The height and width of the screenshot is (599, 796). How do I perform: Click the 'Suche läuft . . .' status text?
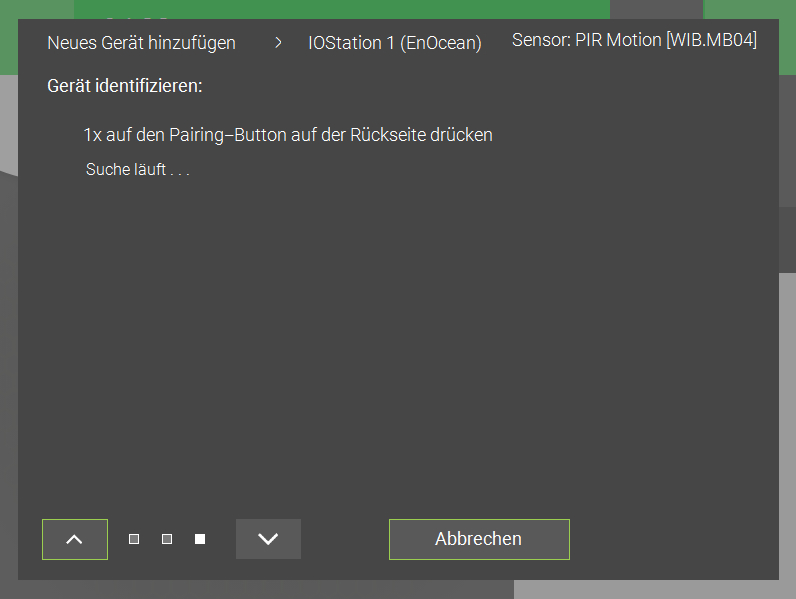(x=138, y=169)
